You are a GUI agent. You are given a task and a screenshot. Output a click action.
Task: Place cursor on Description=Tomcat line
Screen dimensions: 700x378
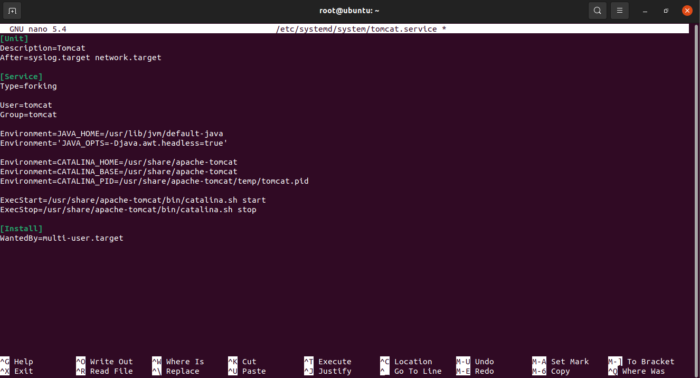[42, 48]
